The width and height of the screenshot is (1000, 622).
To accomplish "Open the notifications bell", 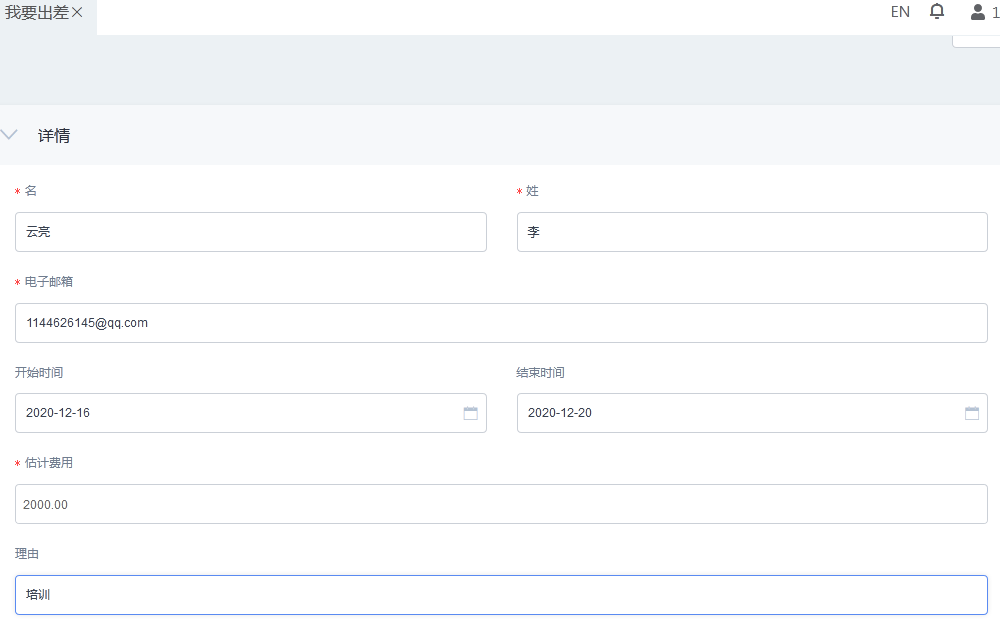I will click(937, 12).
